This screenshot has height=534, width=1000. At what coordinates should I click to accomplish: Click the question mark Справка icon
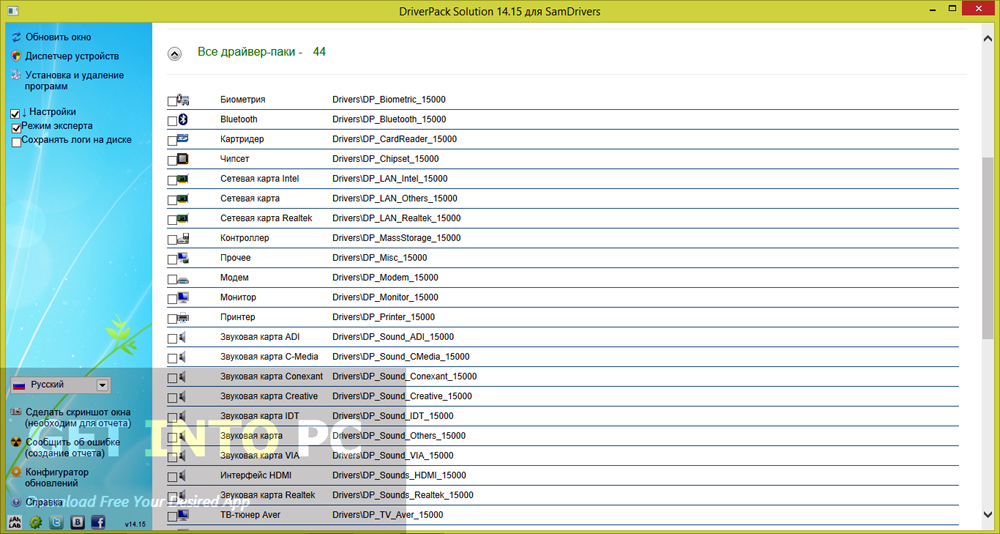coord(17,502)
